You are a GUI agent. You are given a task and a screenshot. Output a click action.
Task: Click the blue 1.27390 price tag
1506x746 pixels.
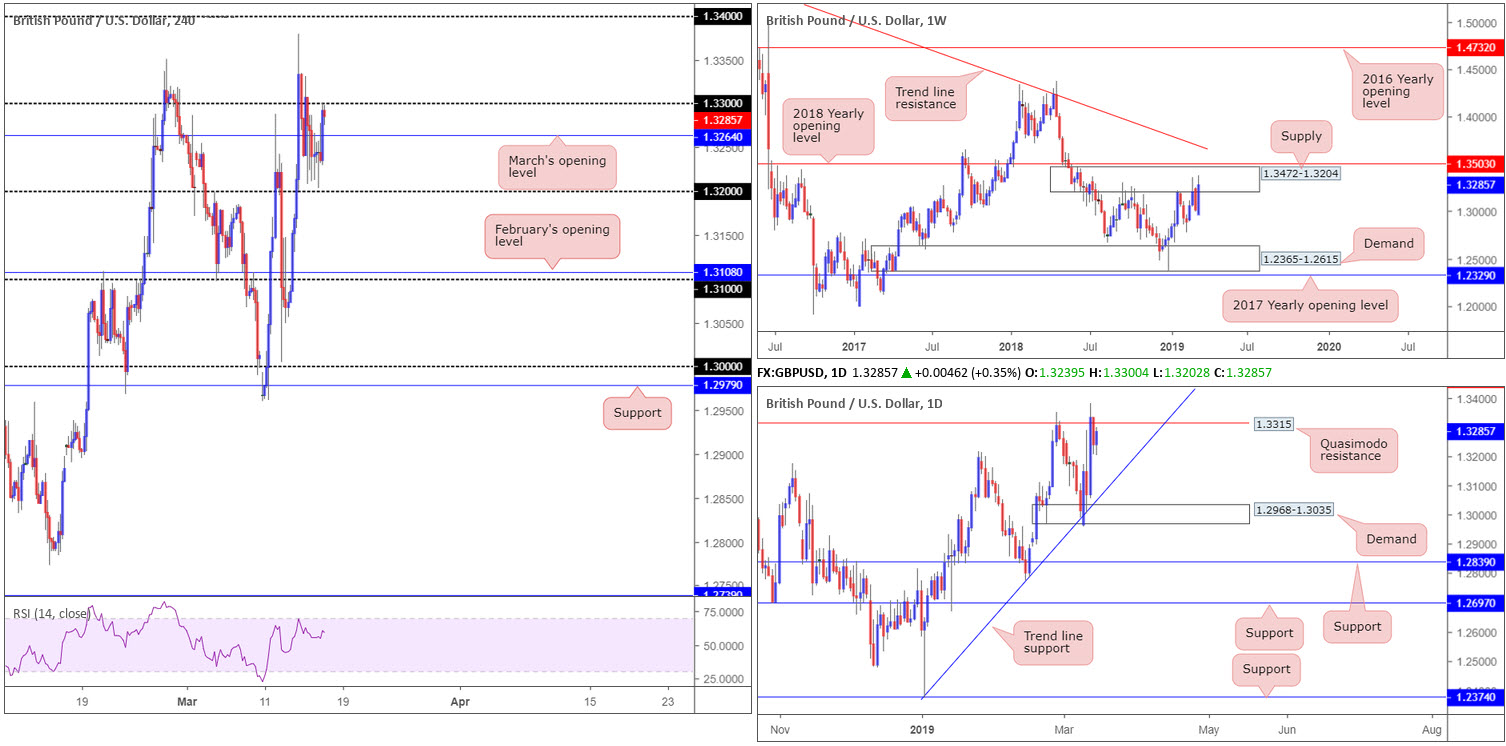click(721, 594)
